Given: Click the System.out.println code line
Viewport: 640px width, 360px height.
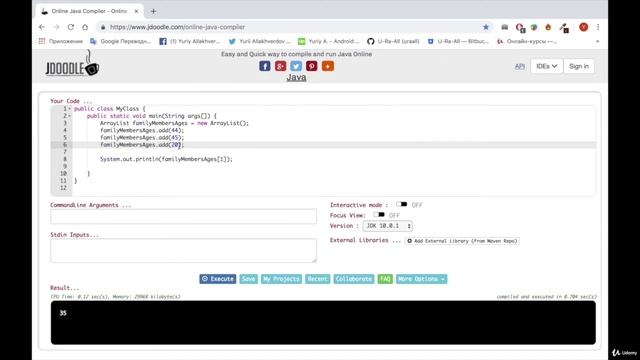Looking at the screenshot, I should 166,159.
